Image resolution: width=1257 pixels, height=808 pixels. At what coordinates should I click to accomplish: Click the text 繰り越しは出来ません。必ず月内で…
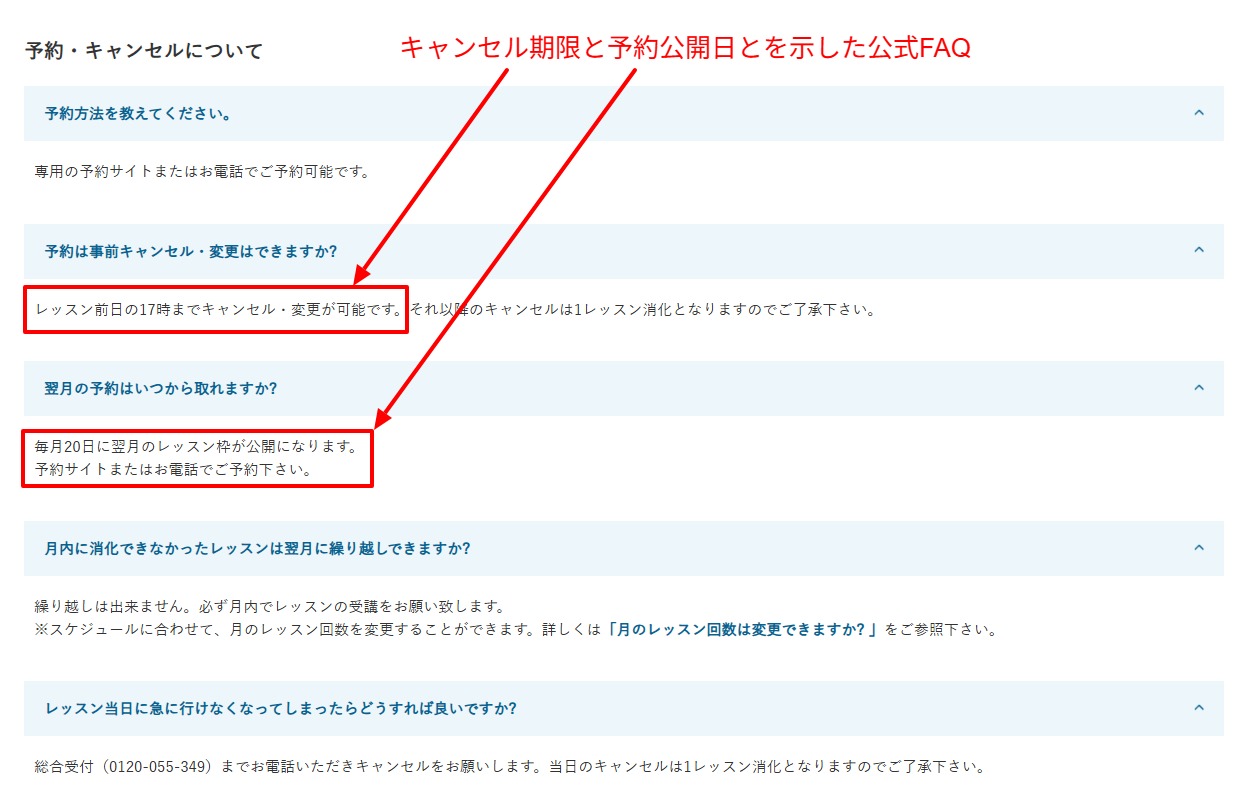click(x=270, y=607)
